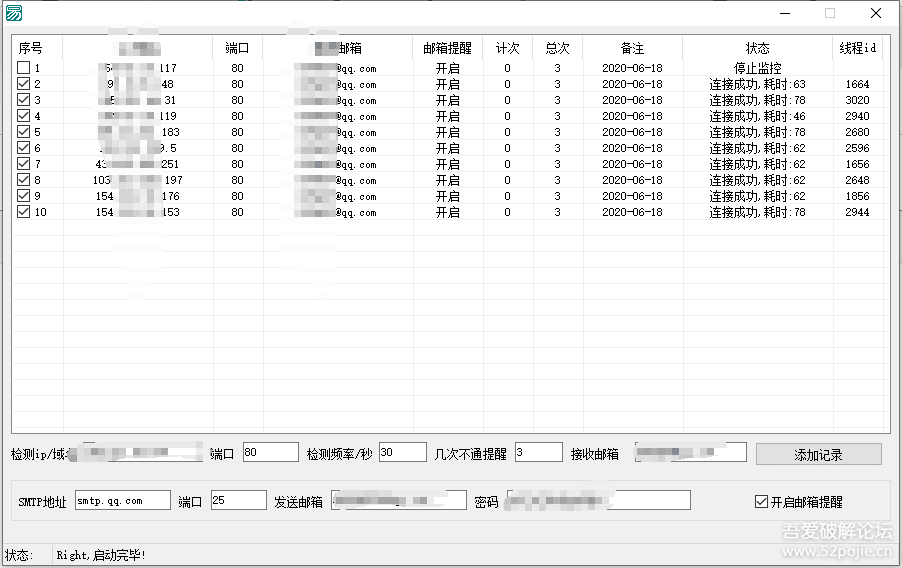Click thread id 1856
The width and height of the screenshot is (902, 568).
(x=857, y=196)
